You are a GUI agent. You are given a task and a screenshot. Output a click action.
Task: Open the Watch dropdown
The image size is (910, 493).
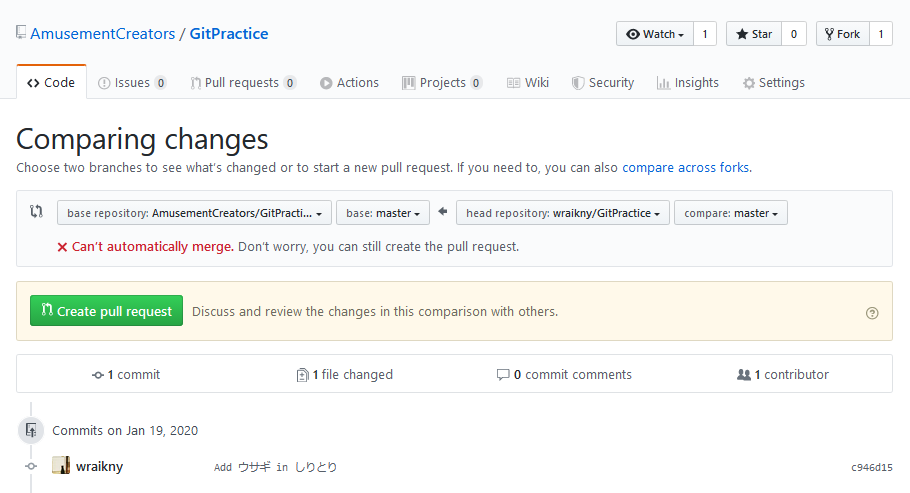pyautogui.click(x=655, y=34)
